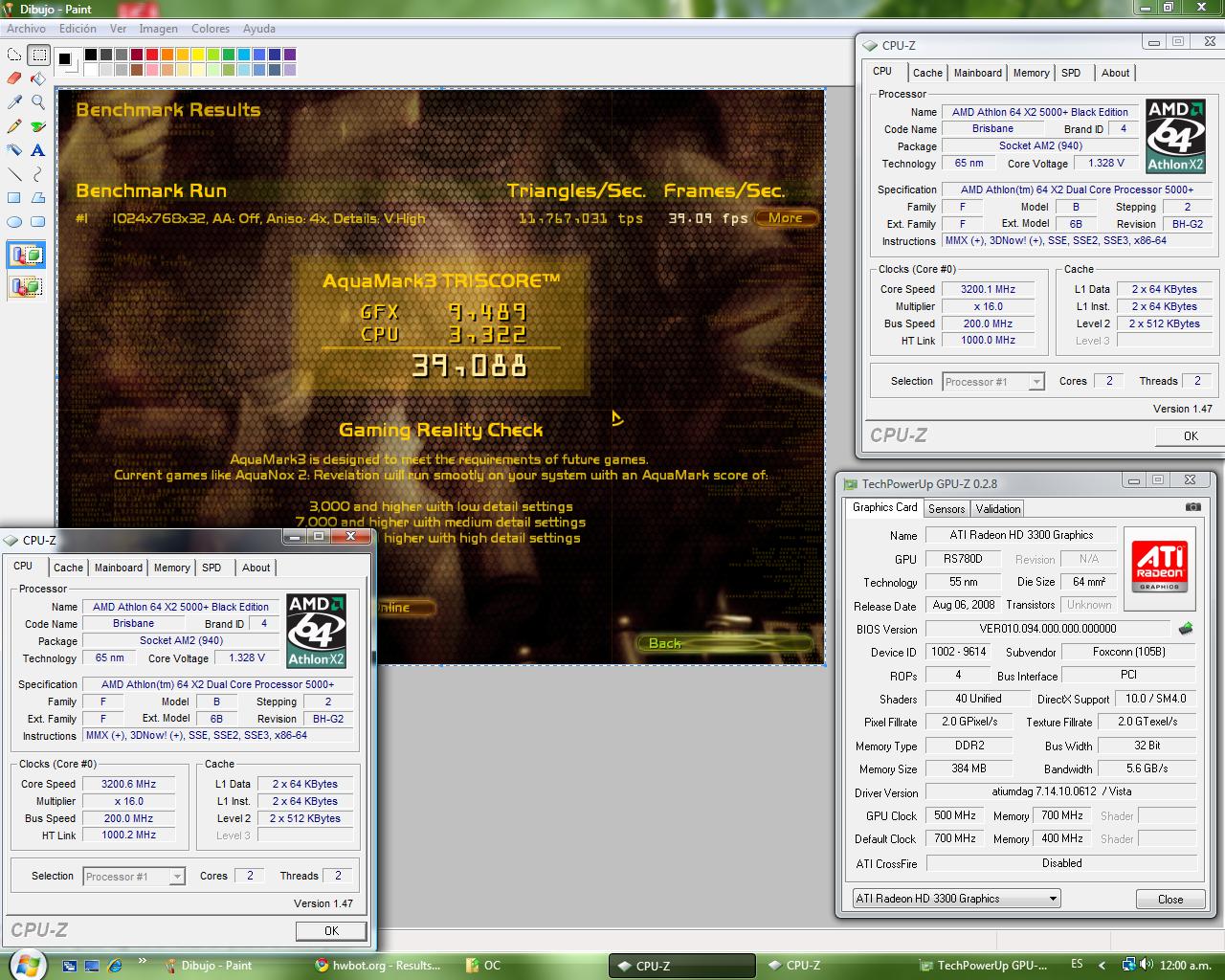Open SPD tab in CPU-Z showing 3200.1 MHz
Image resolution: width=1225 pixels, height=980 pixels.
pos(1071,73)
